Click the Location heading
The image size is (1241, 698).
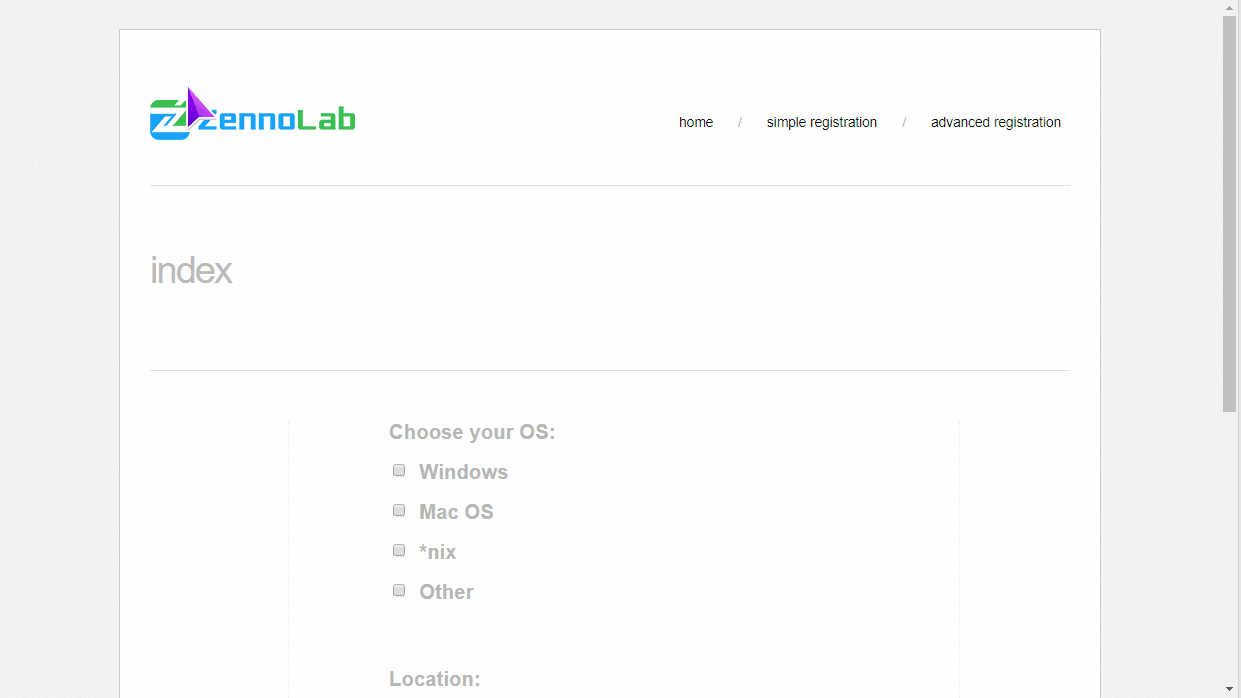(434, 678)
